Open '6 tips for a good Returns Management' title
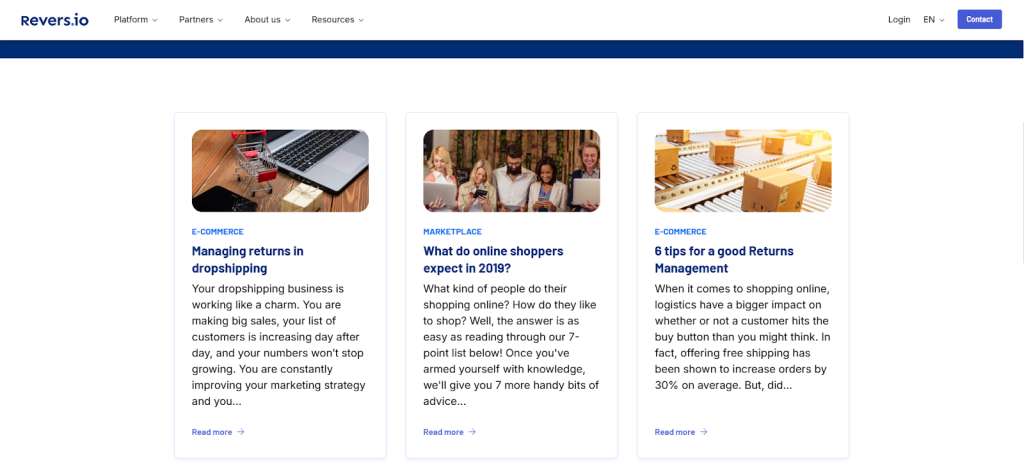This screenshot has height=474, width=1024. point(724,259)
